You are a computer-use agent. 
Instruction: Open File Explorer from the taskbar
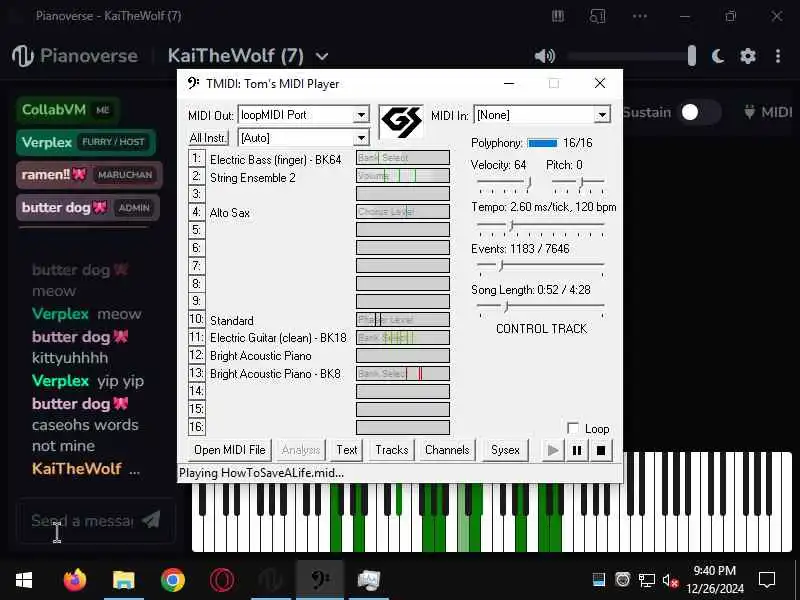(x=123, y=580)
